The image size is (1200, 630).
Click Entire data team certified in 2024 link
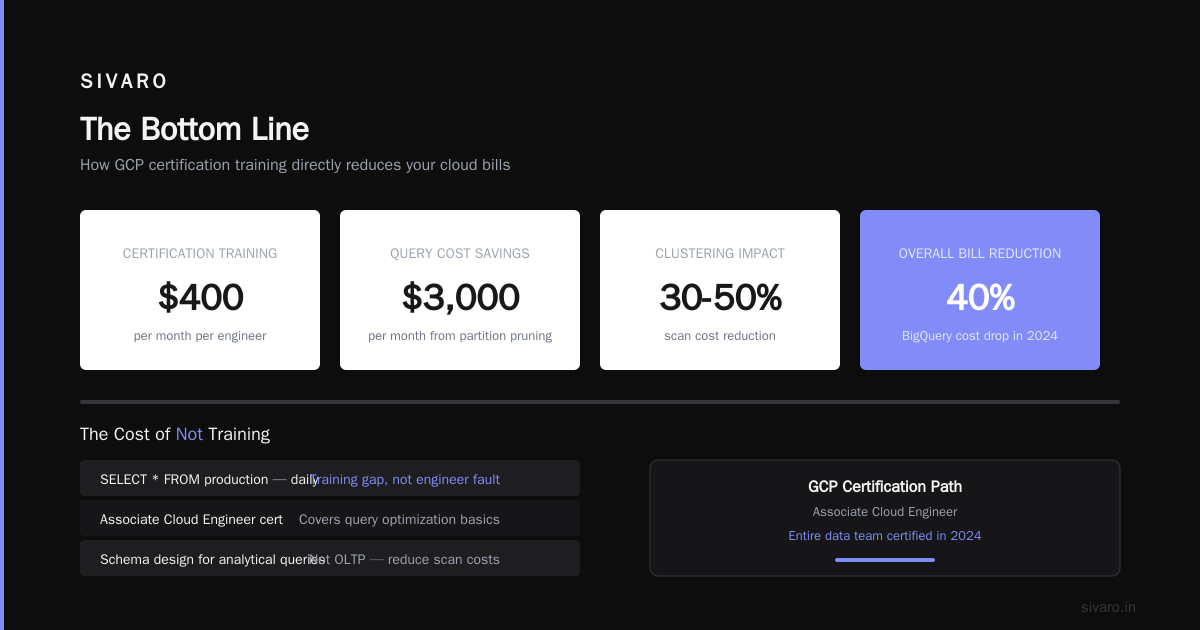pyautogui.click(x=885, y=536)
